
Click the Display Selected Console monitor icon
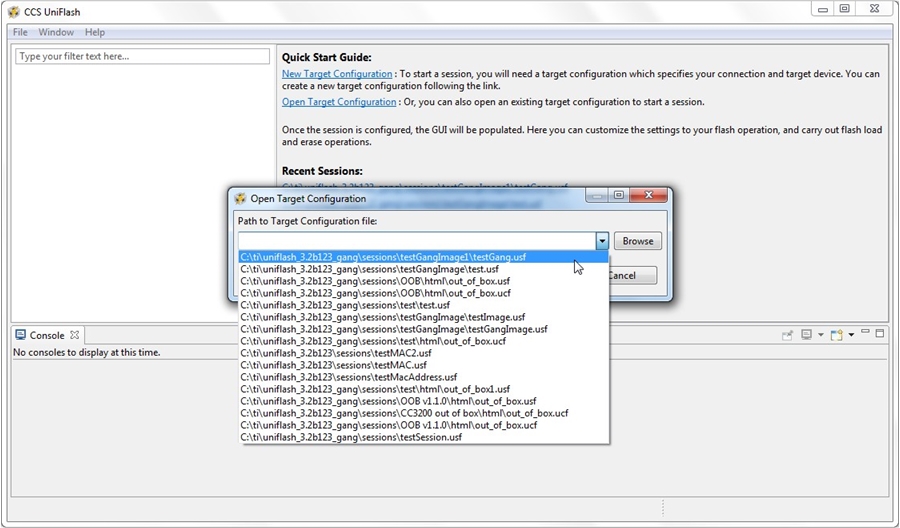tap(806, 335)
